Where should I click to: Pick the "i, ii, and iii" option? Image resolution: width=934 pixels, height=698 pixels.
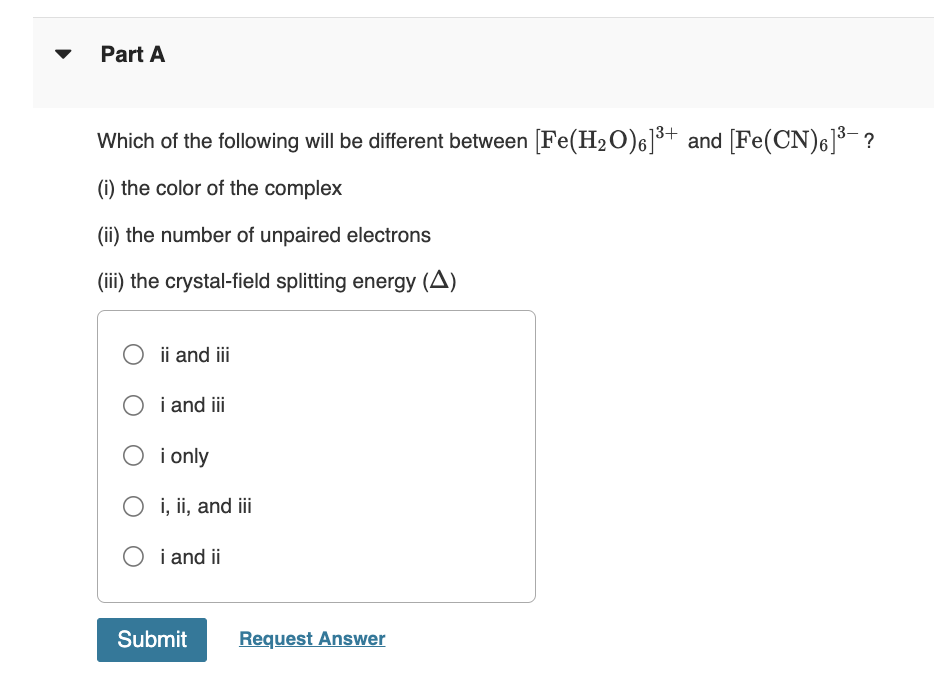pos(133,506)
